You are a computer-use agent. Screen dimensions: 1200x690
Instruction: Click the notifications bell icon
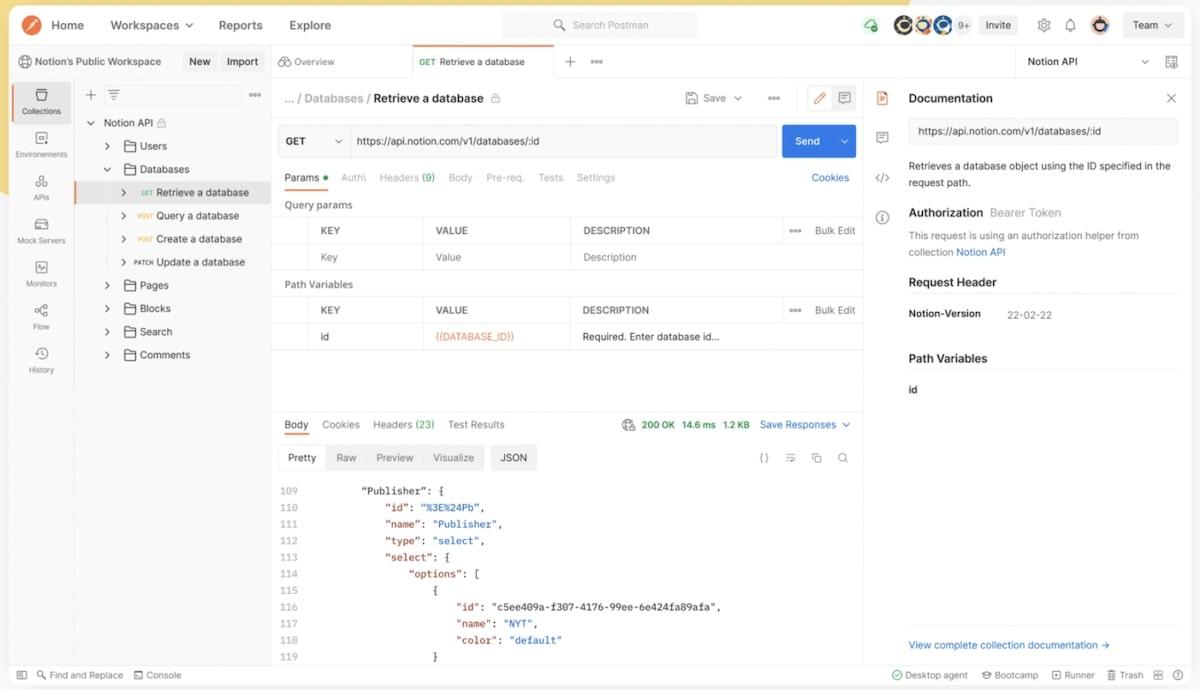1070,26
